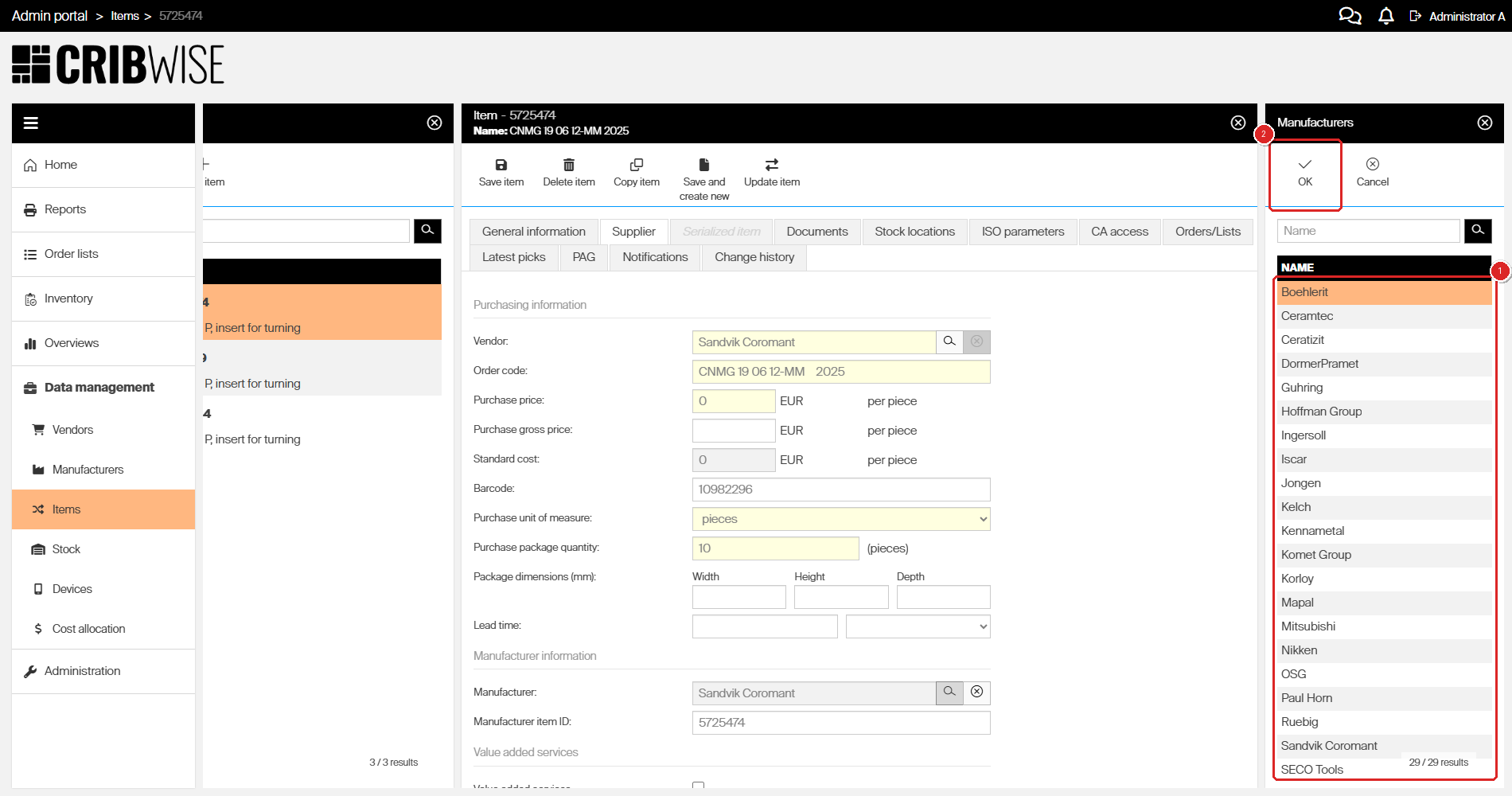Open Manufacturers in the sidebar

(x=103, y=470)
